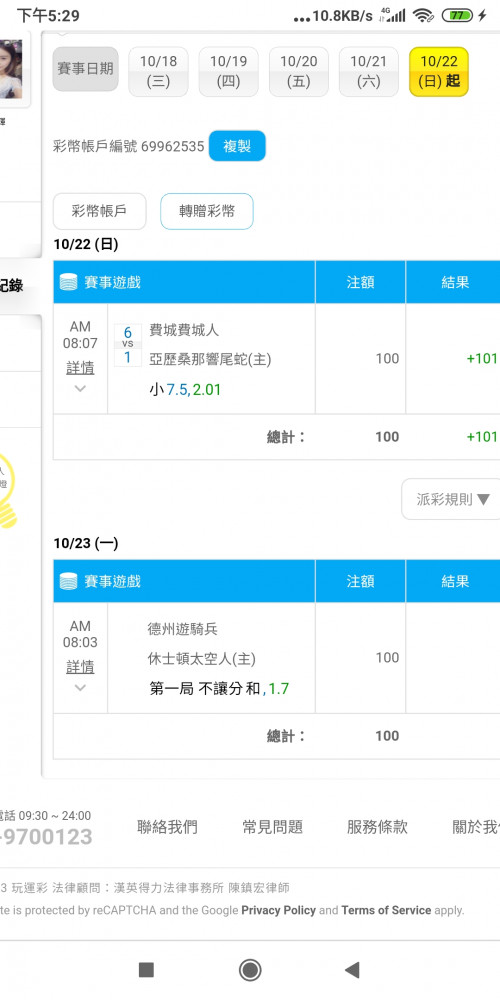Open the 常見問題 footer link

coord(272,827)
